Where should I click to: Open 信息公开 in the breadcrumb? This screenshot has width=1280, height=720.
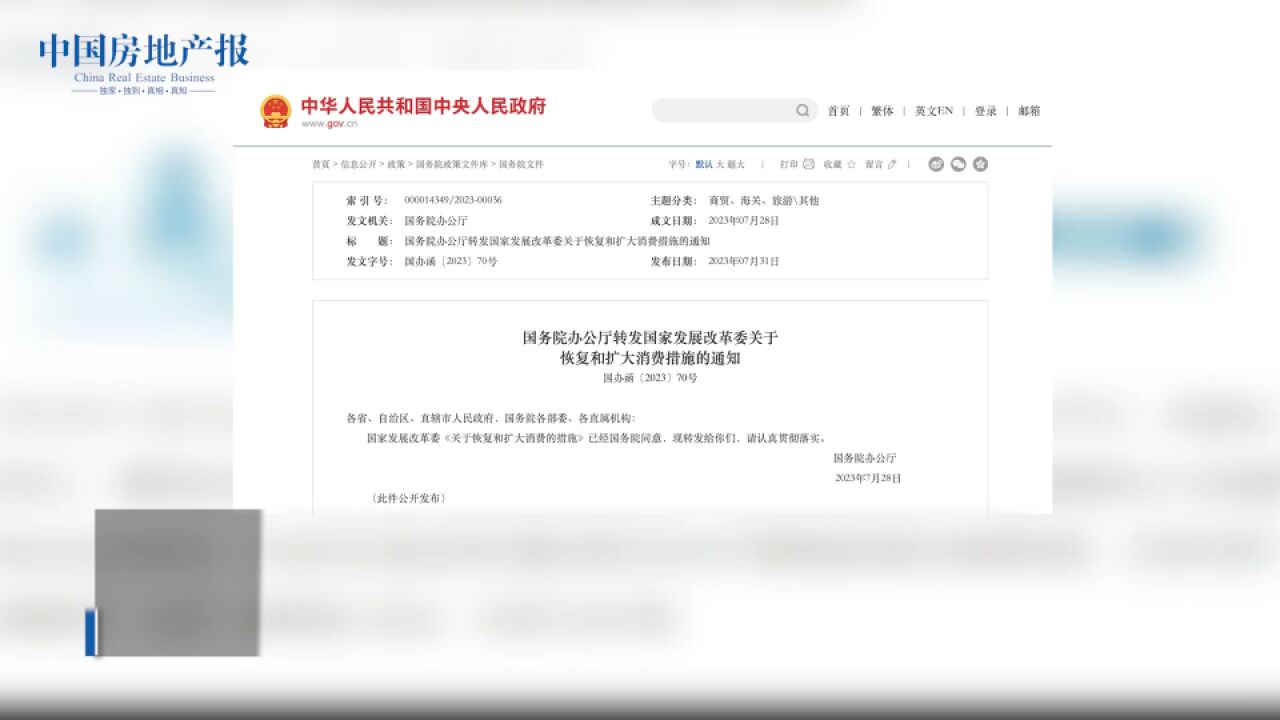point(359,164)
